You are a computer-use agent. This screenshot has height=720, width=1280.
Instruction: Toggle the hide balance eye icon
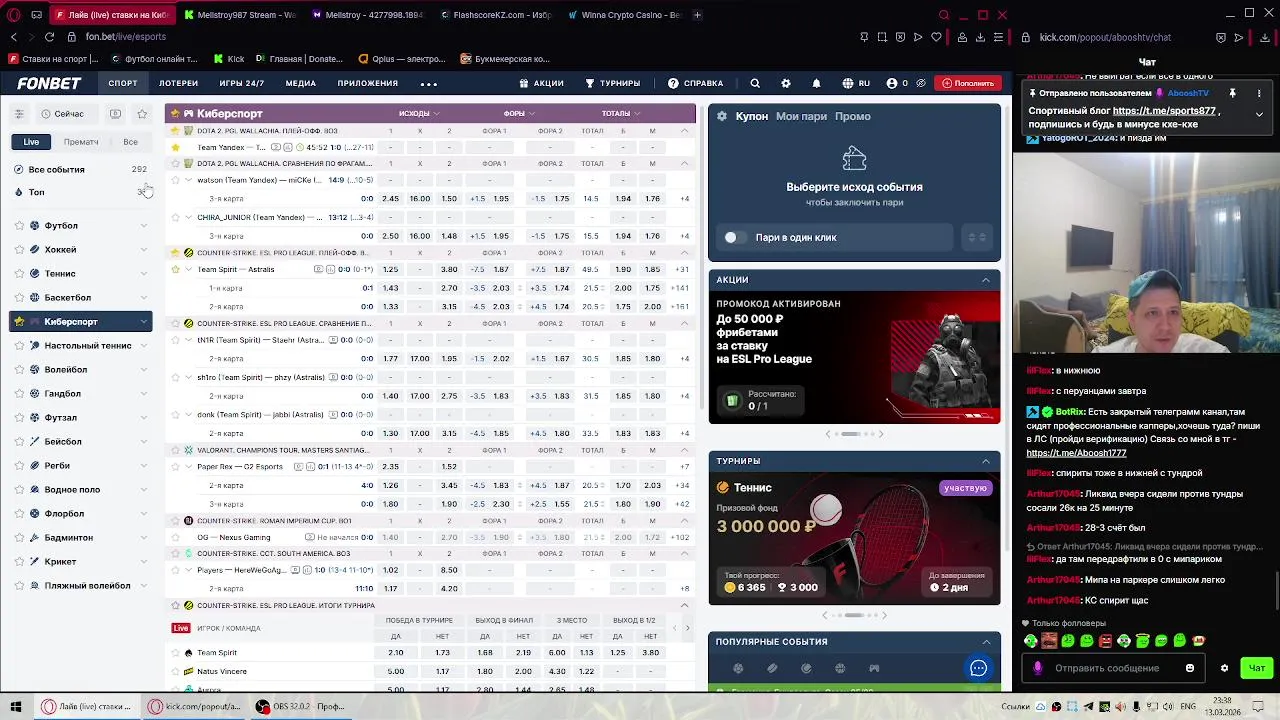coord(921,83)
